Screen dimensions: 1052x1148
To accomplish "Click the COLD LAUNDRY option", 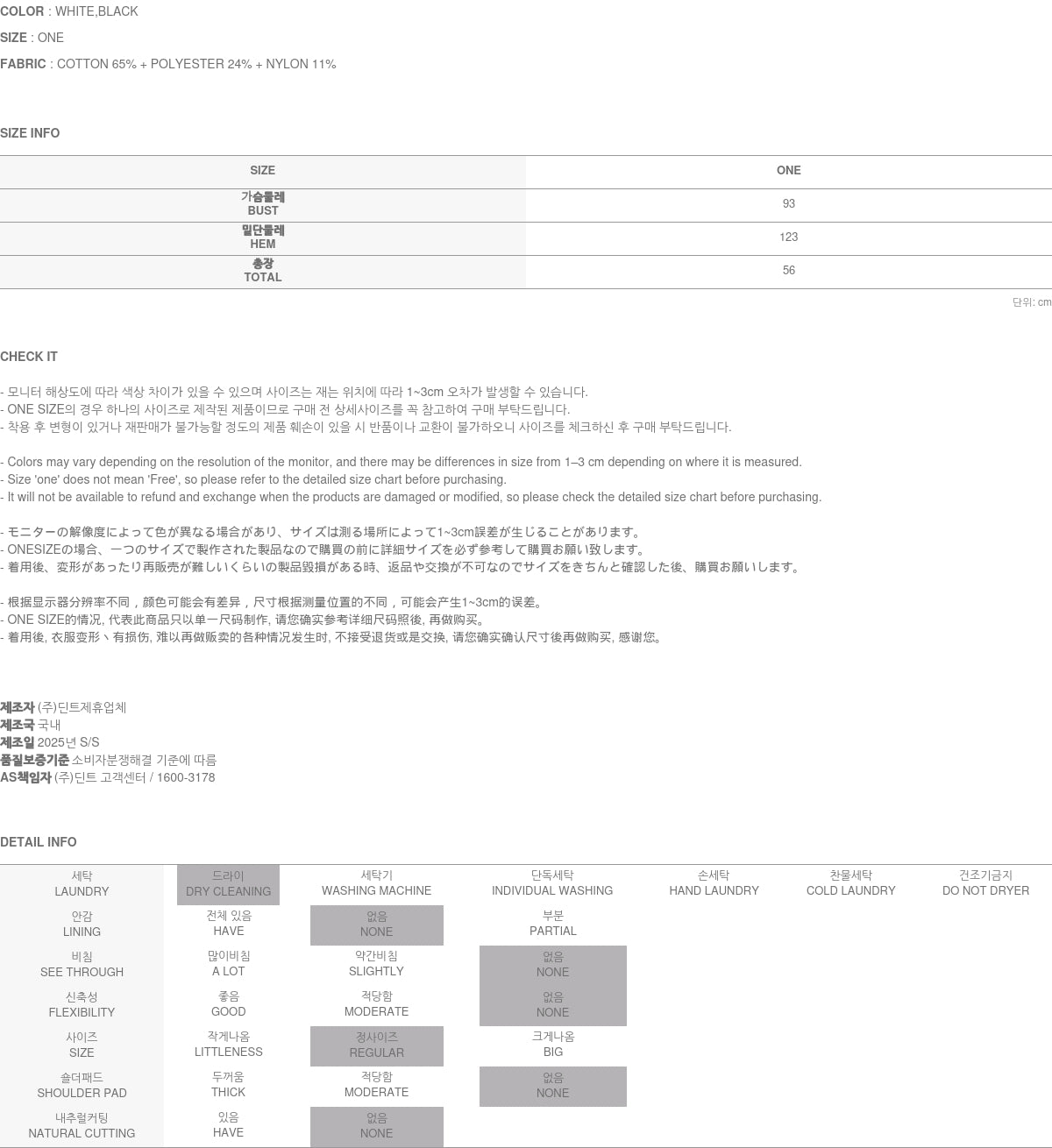I will pos(850,883).
